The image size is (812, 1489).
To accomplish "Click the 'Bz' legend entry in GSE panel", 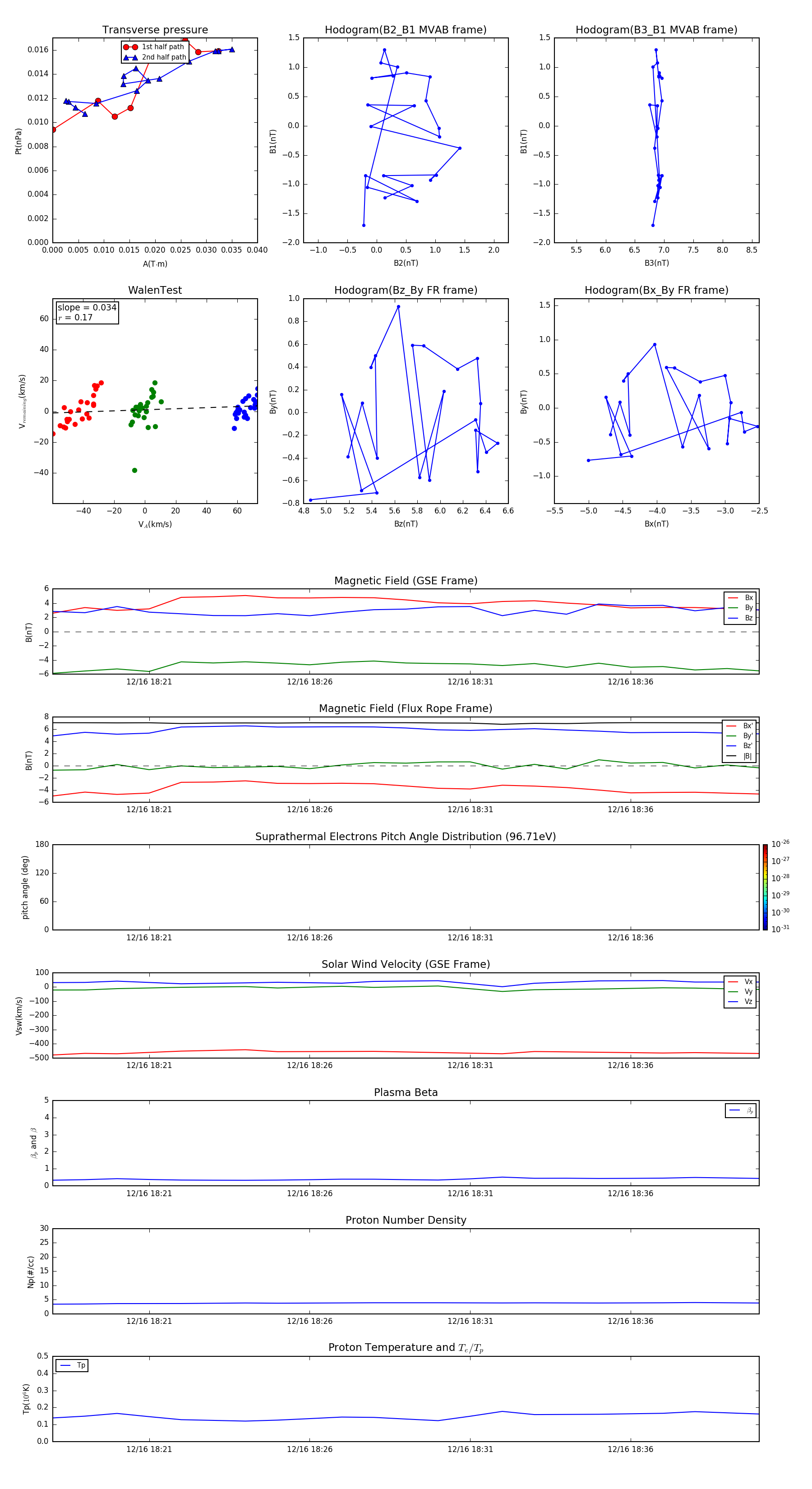I will point(741,618).
